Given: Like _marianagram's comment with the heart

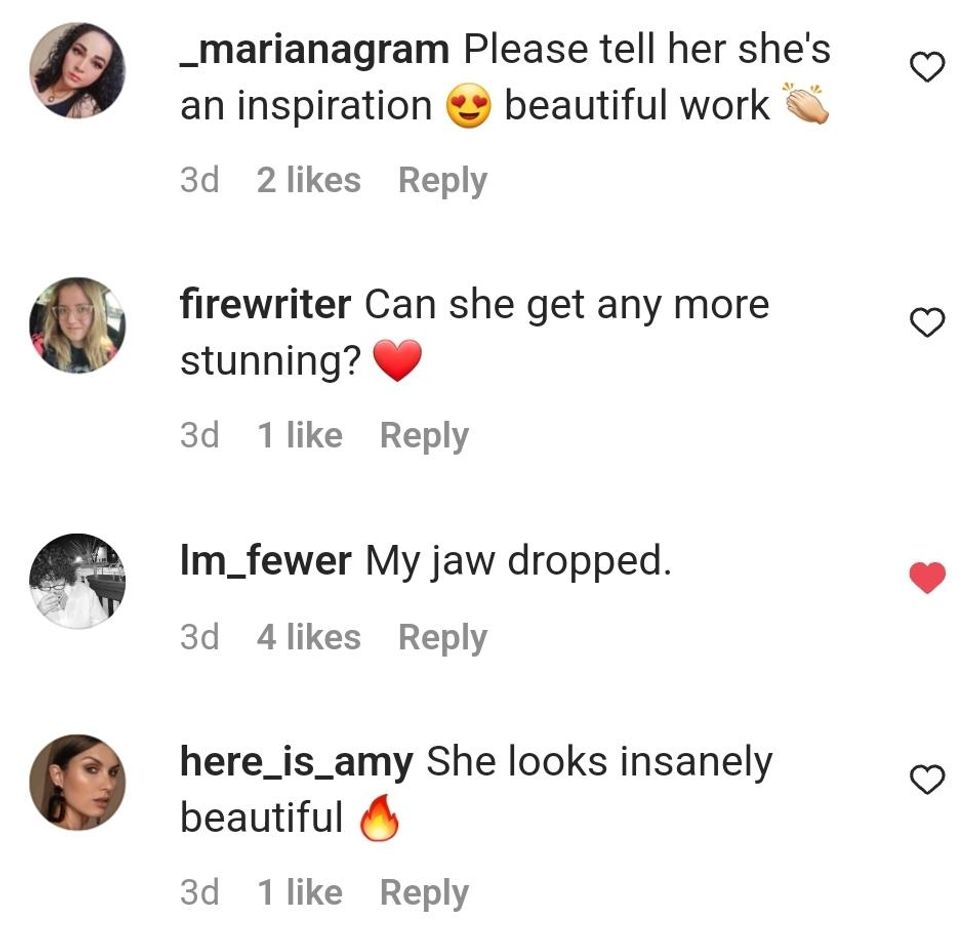Looking at the screenshot, I should point(927,67).
